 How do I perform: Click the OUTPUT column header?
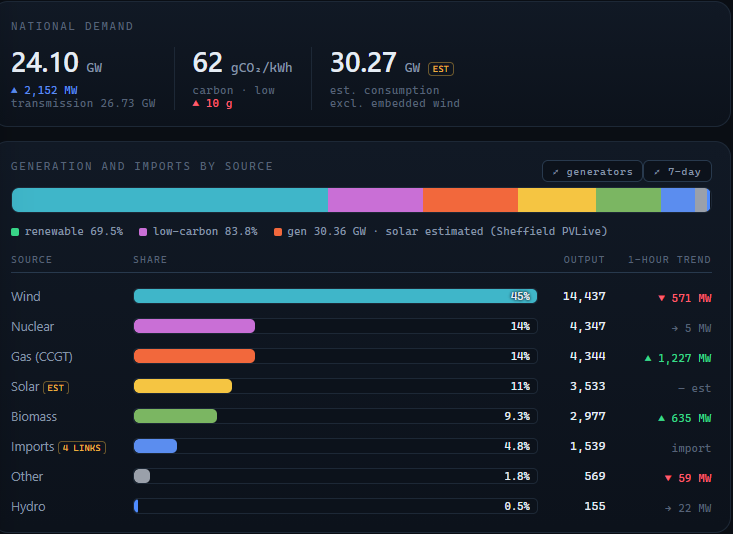click(x=584, y=260)
